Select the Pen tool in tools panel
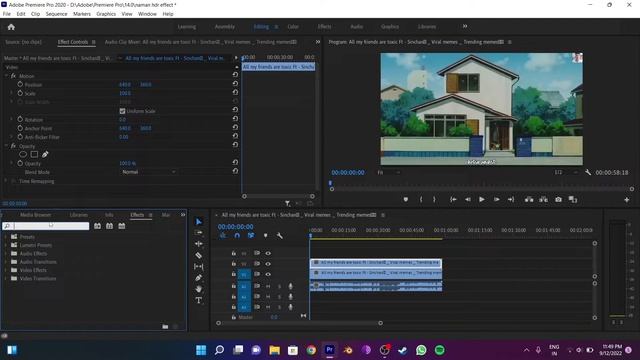This screenshot has height=360, width=640. click(x=199, y=278)
